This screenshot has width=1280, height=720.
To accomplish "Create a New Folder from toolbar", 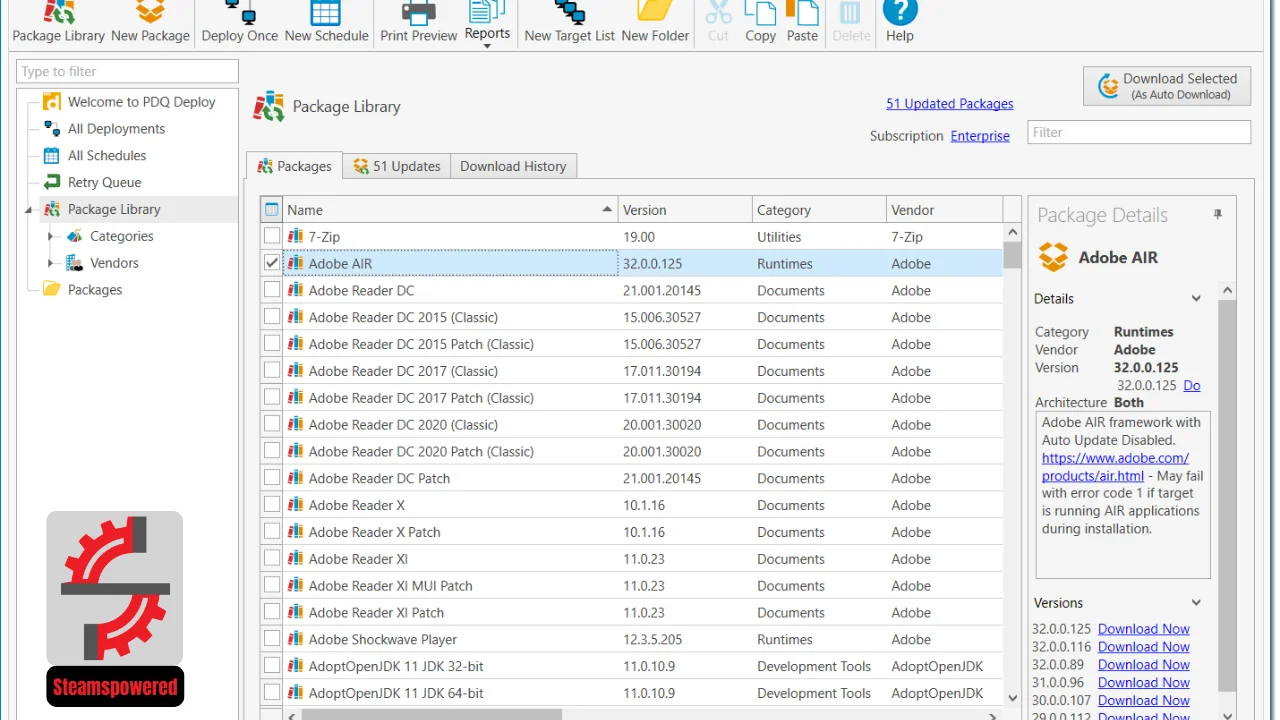I will (655, 22).
